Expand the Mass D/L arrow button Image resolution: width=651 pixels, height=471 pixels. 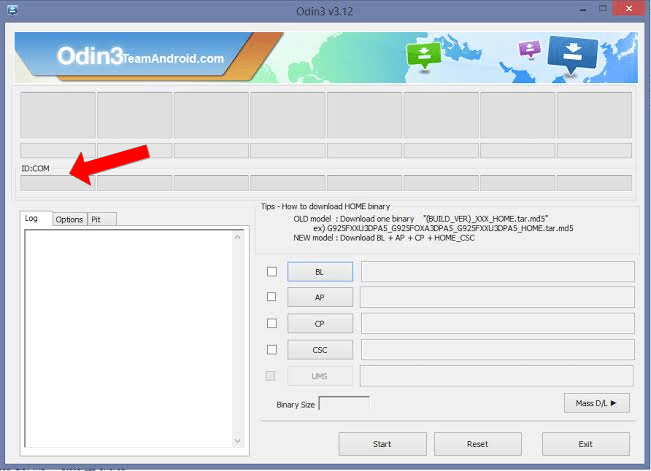point(596,403)
